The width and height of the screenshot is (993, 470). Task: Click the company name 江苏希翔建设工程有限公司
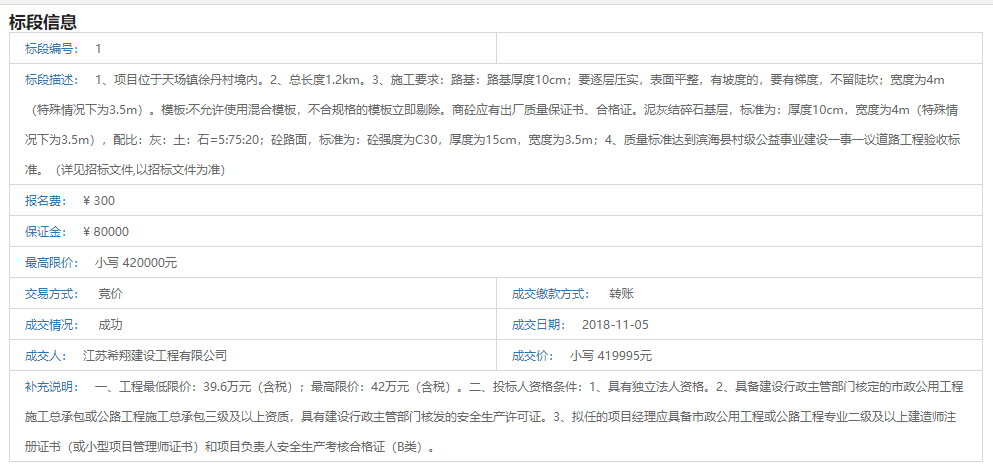click(x=155, y=355)
